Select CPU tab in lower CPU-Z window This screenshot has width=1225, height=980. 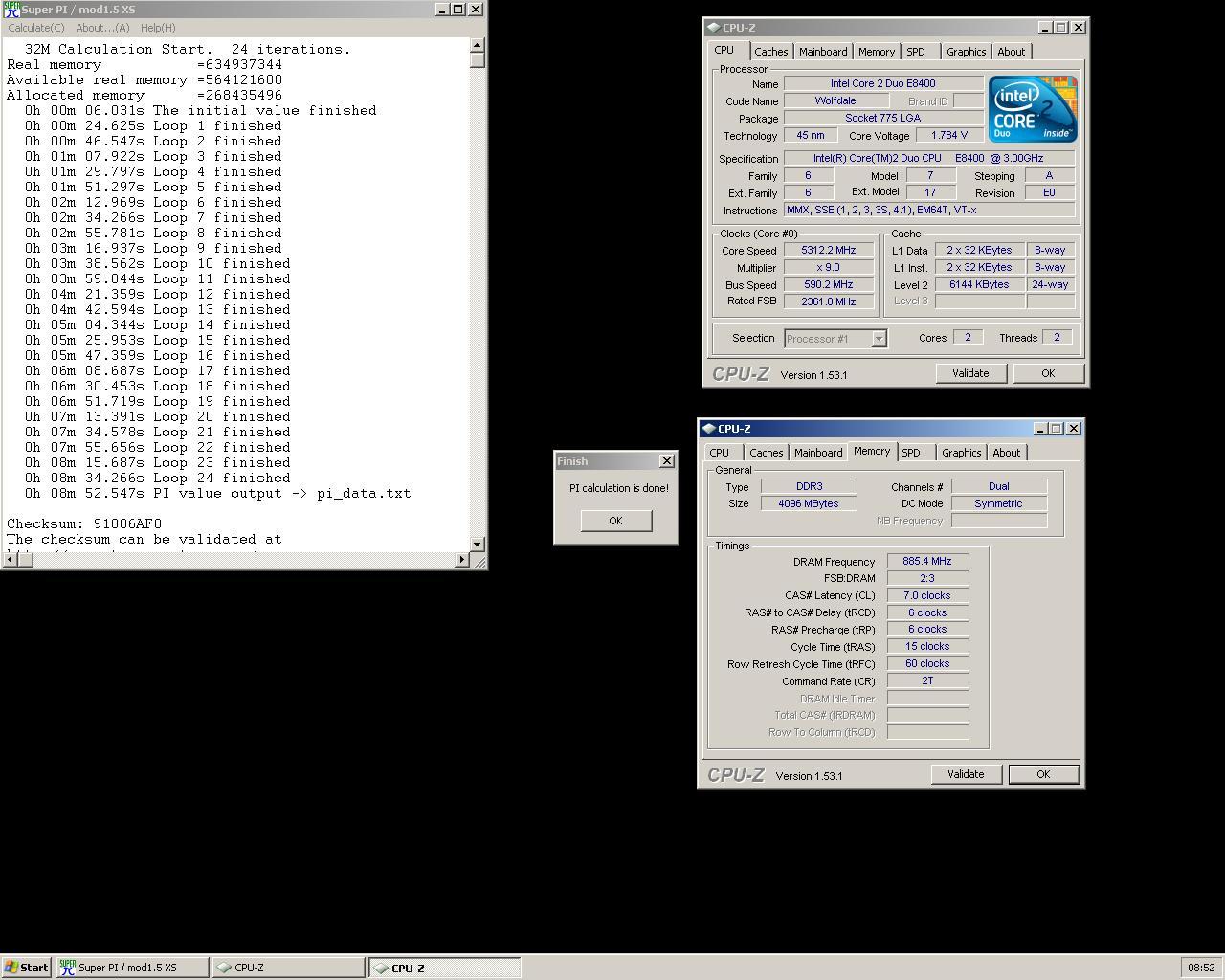tap(720, 453)
